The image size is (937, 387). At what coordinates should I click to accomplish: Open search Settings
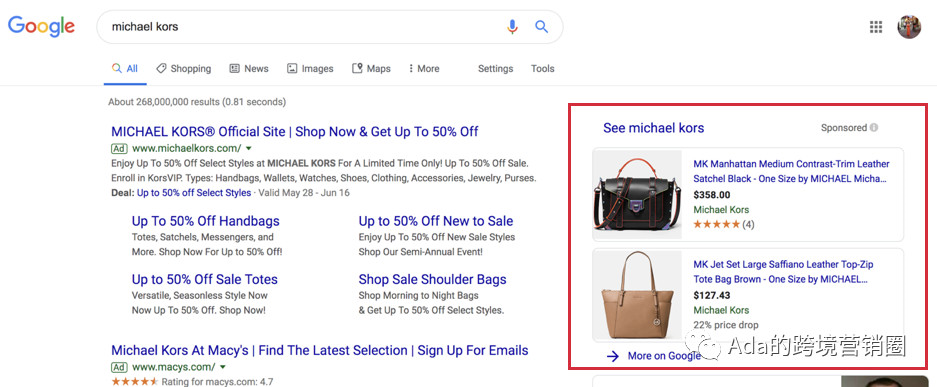point(495,69)
